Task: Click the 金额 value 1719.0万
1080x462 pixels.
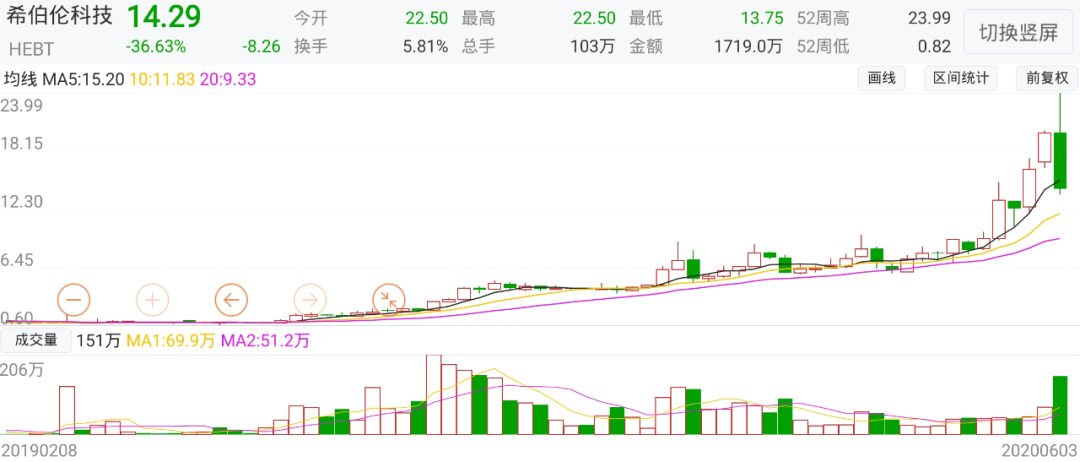Action: (x=748, y=47)
